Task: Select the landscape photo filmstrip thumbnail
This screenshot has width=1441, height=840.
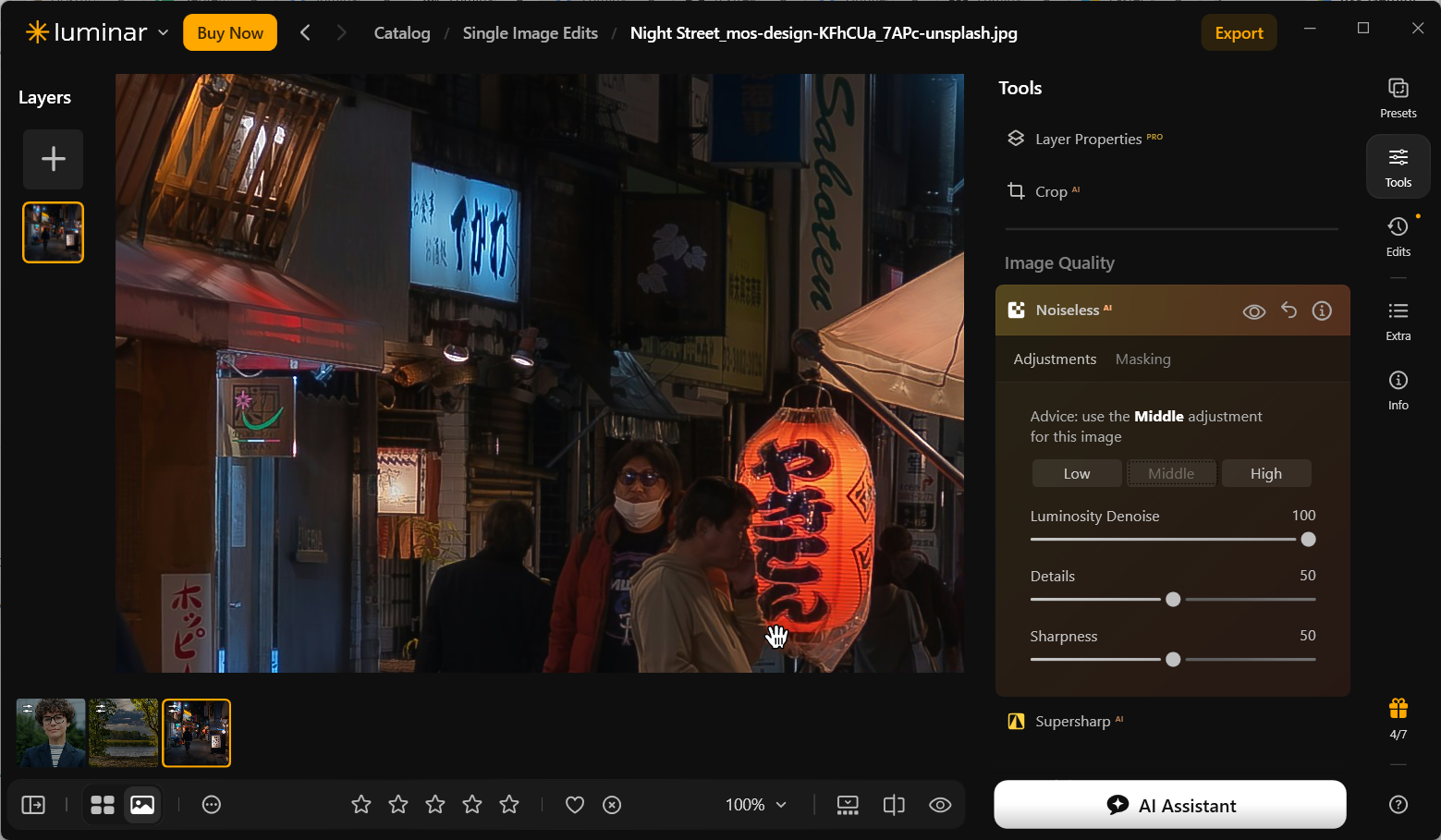Action: click(x=124, y=733)
